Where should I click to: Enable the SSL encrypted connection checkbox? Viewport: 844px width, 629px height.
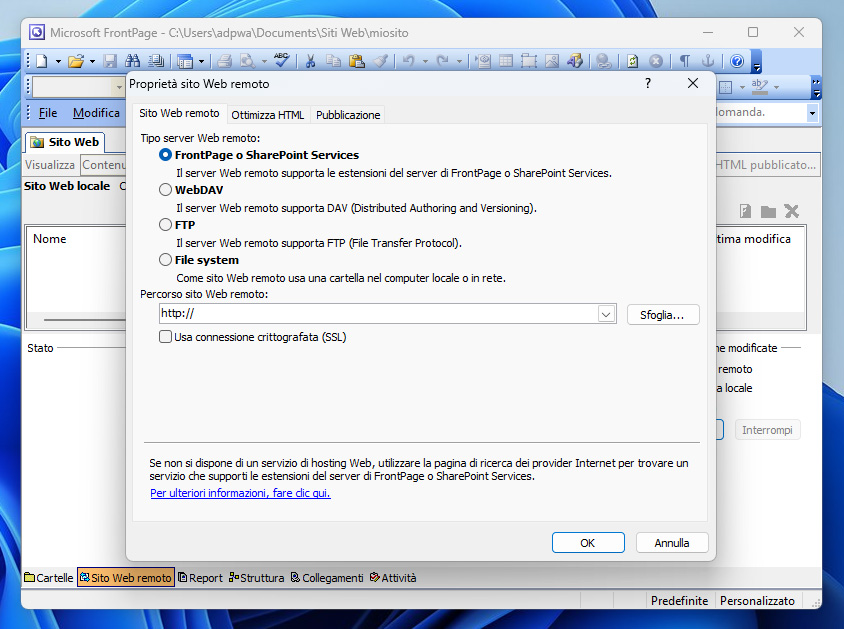tap(166, 337)
